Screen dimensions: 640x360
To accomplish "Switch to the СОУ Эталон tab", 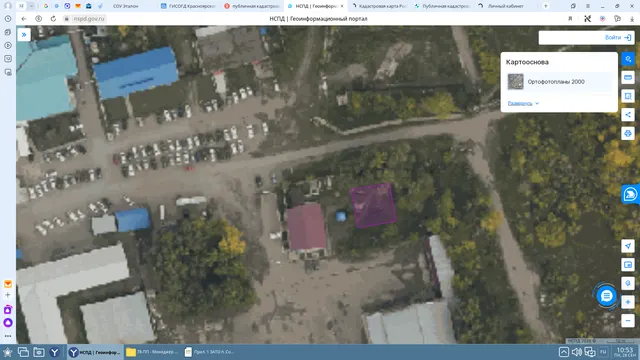I will (125, 6).
